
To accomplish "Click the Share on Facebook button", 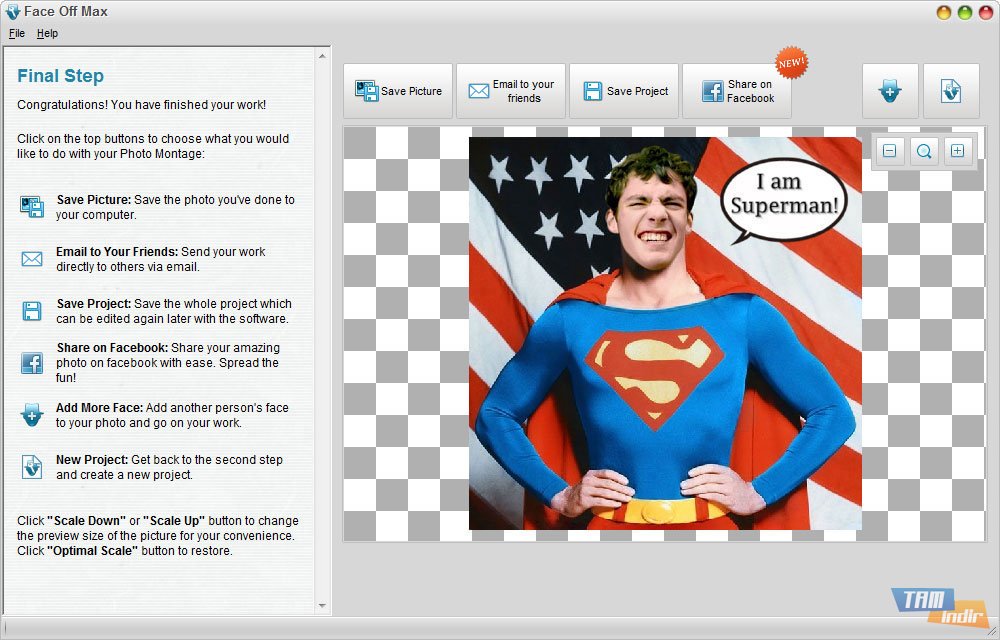I will (737, 91).
